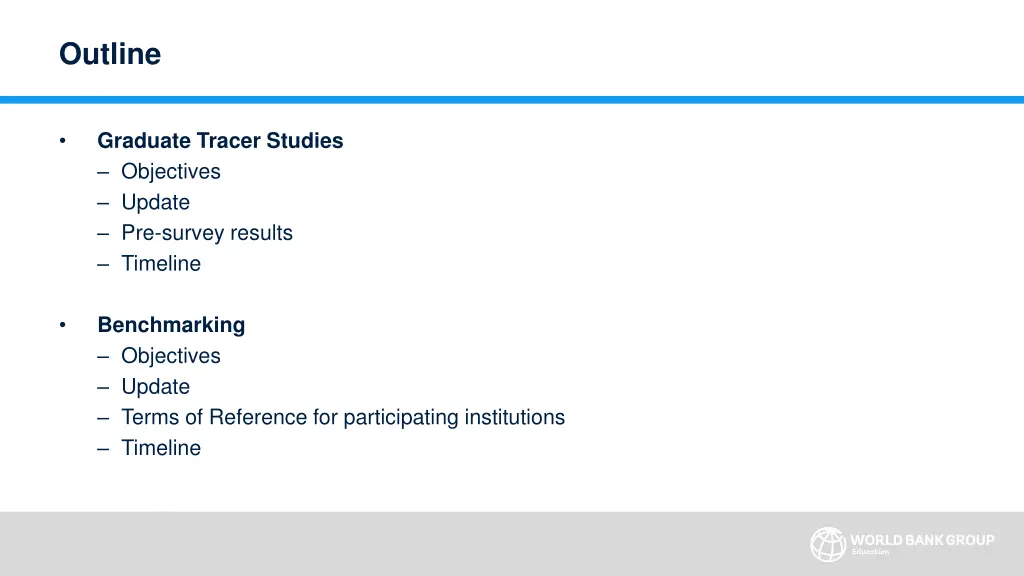Select the Benchmarking heading text
This screenshot has width=1024, height=576.
(x=171, y=325)
